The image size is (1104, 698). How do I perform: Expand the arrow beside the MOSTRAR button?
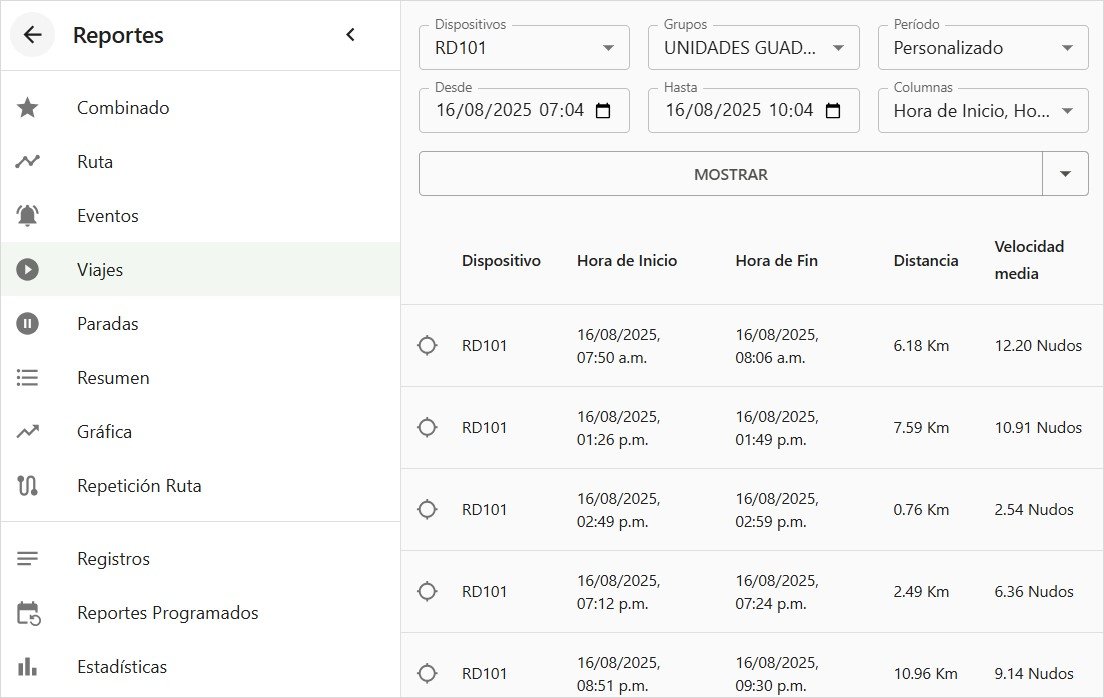[x=1065, y=174]
